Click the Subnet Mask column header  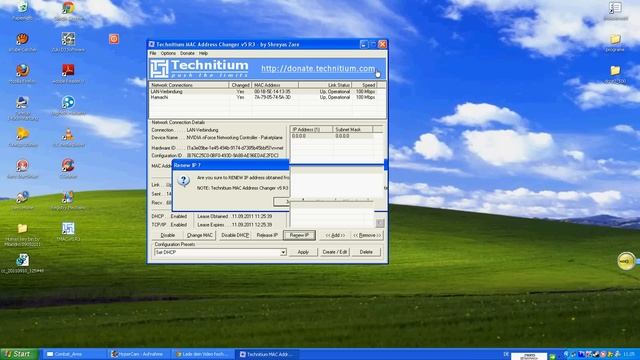coord(353,129)
